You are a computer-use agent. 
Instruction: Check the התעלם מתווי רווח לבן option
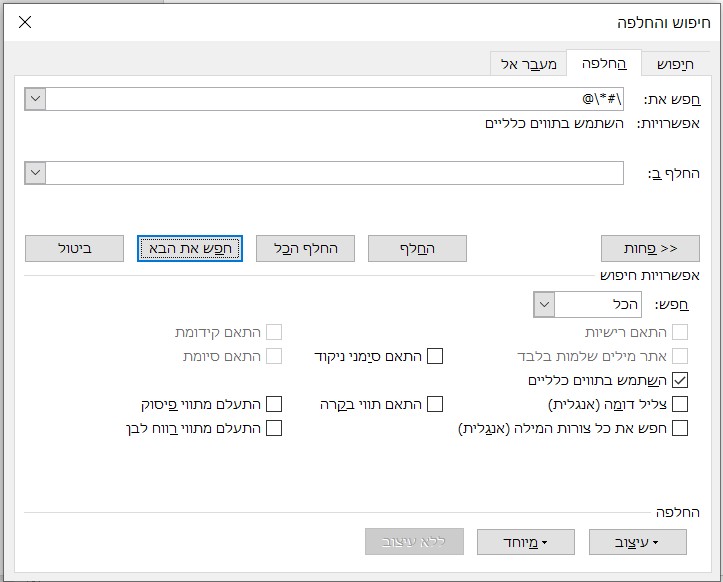point(273,428)
